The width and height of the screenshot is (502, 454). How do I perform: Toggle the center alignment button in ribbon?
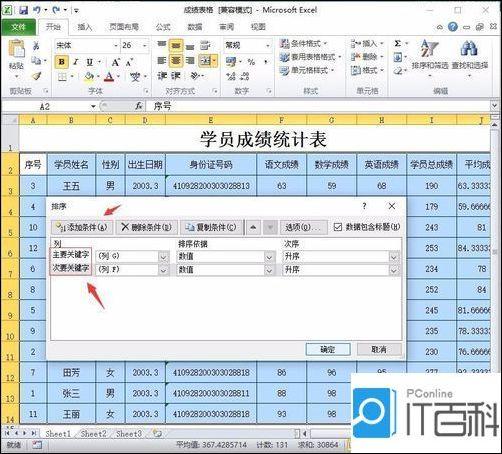[x=176, y=61]
